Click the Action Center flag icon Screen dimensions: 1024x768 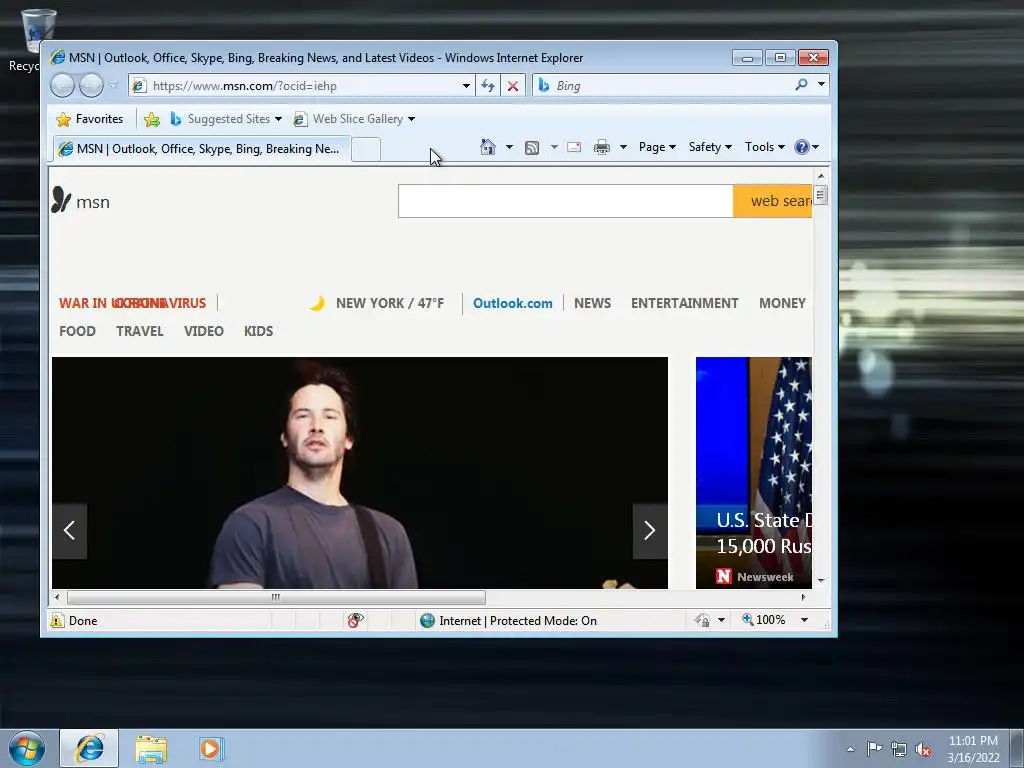coord(874,749)
